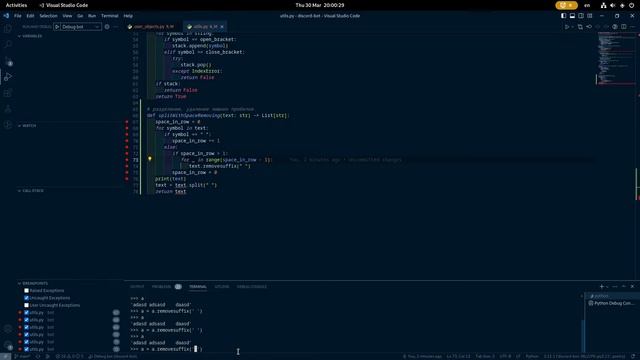Split the editor to the right
The image size is (640, 360).
click(x=624, y=27)
